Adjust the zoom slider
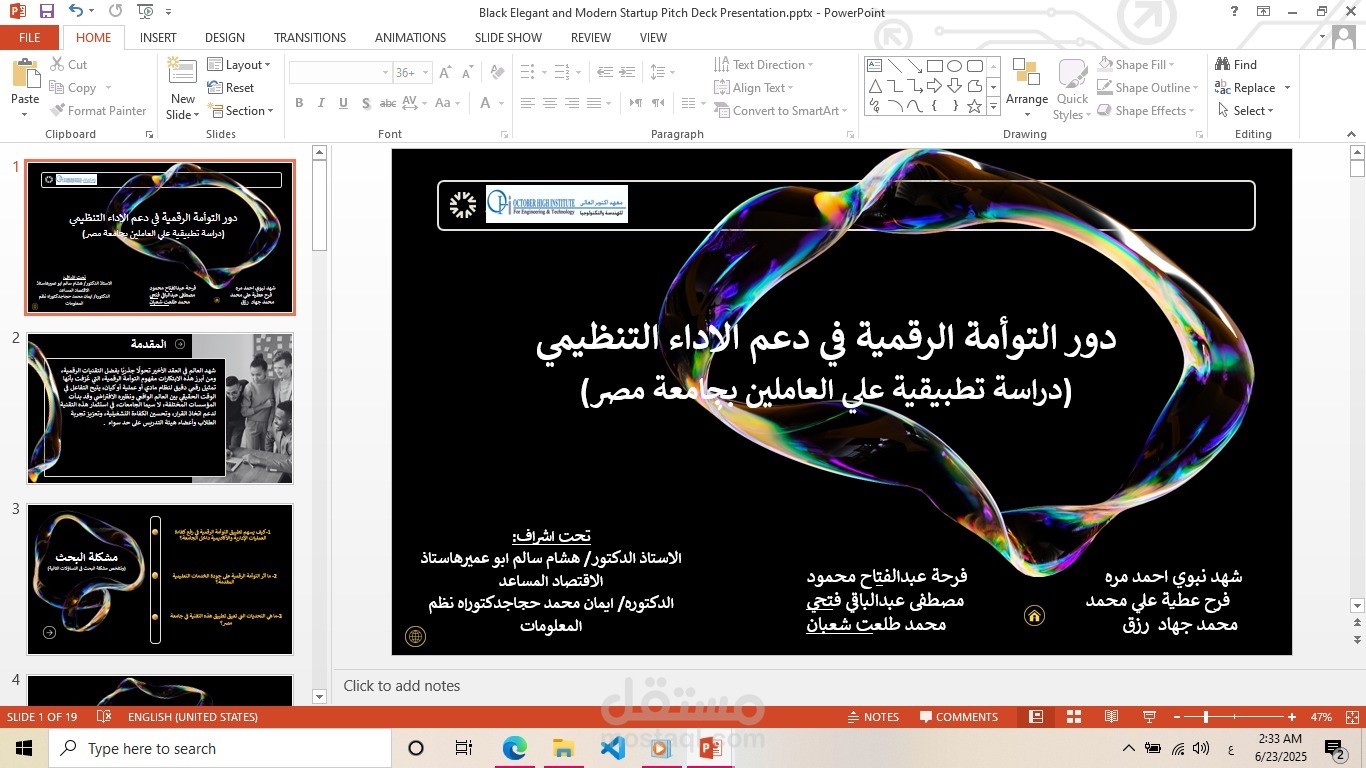Viewport: 1366px width, 768px height. coord(1207,717)
